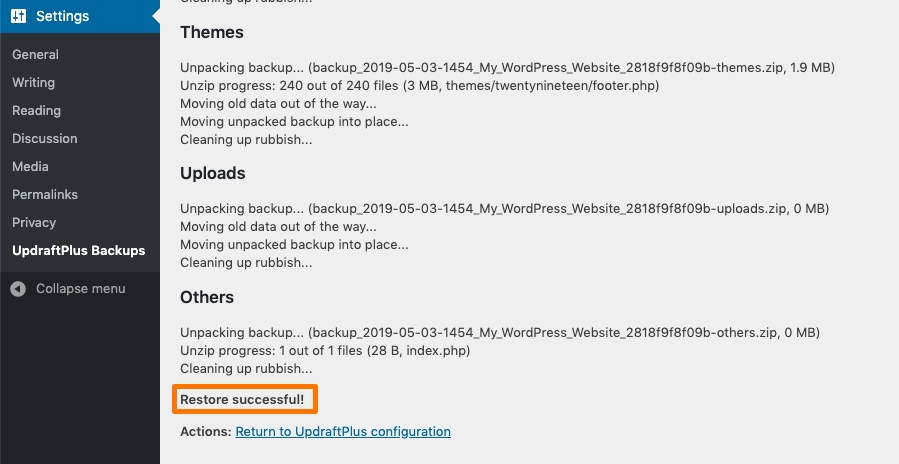Go to Privacy settings
This screenshot has height=464, width=899.
click(x=34, y=223)
